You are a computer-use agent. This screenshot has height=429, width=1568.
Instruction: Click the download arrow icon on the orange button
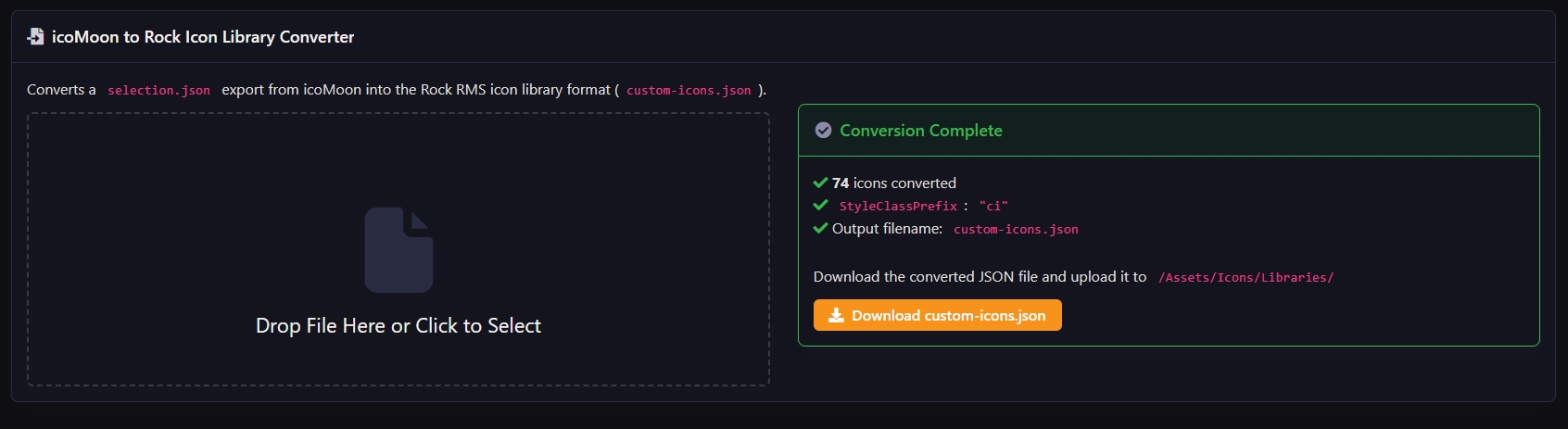[836, 315]
